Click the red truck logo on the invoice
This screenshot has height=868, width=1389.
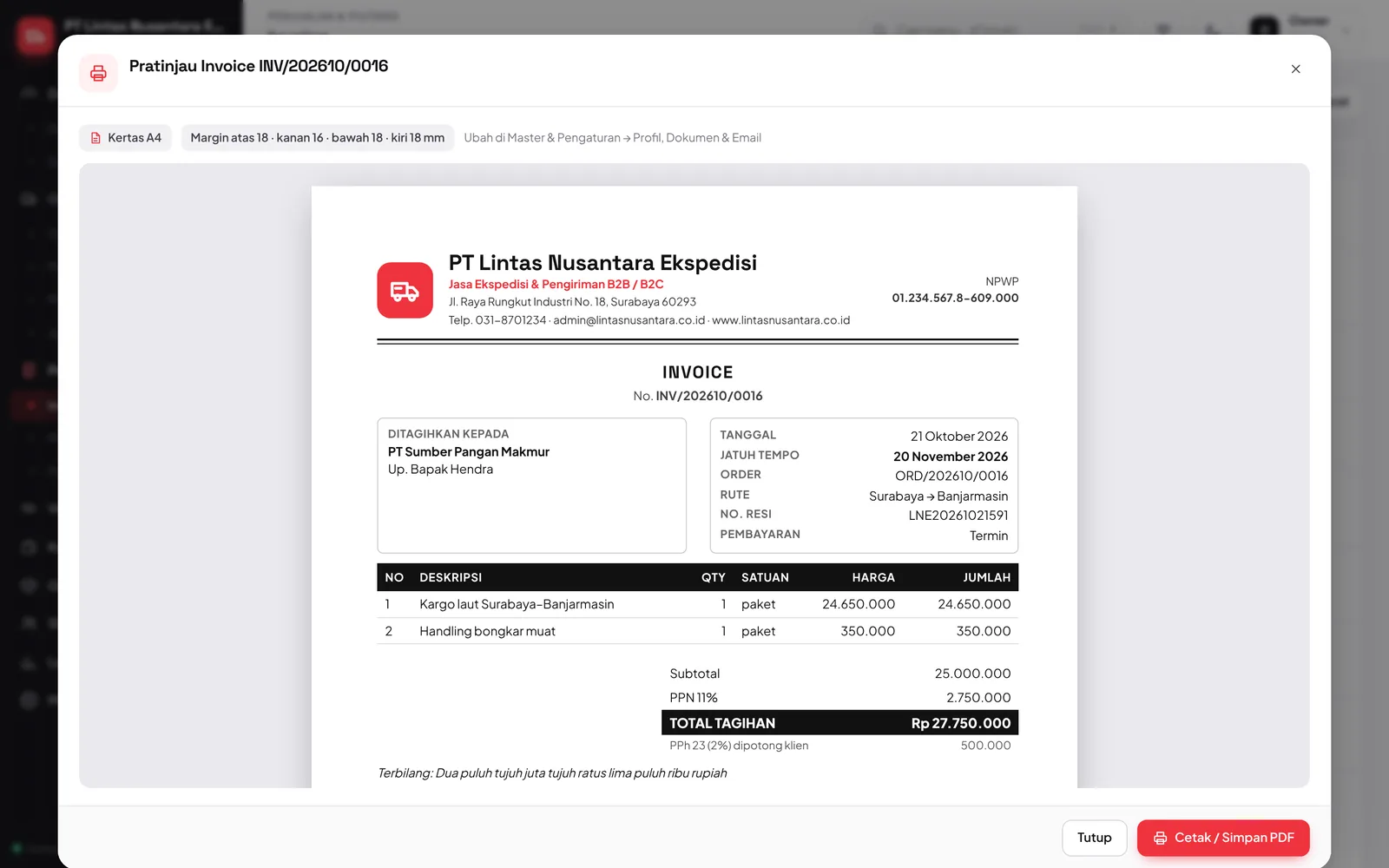405,290
